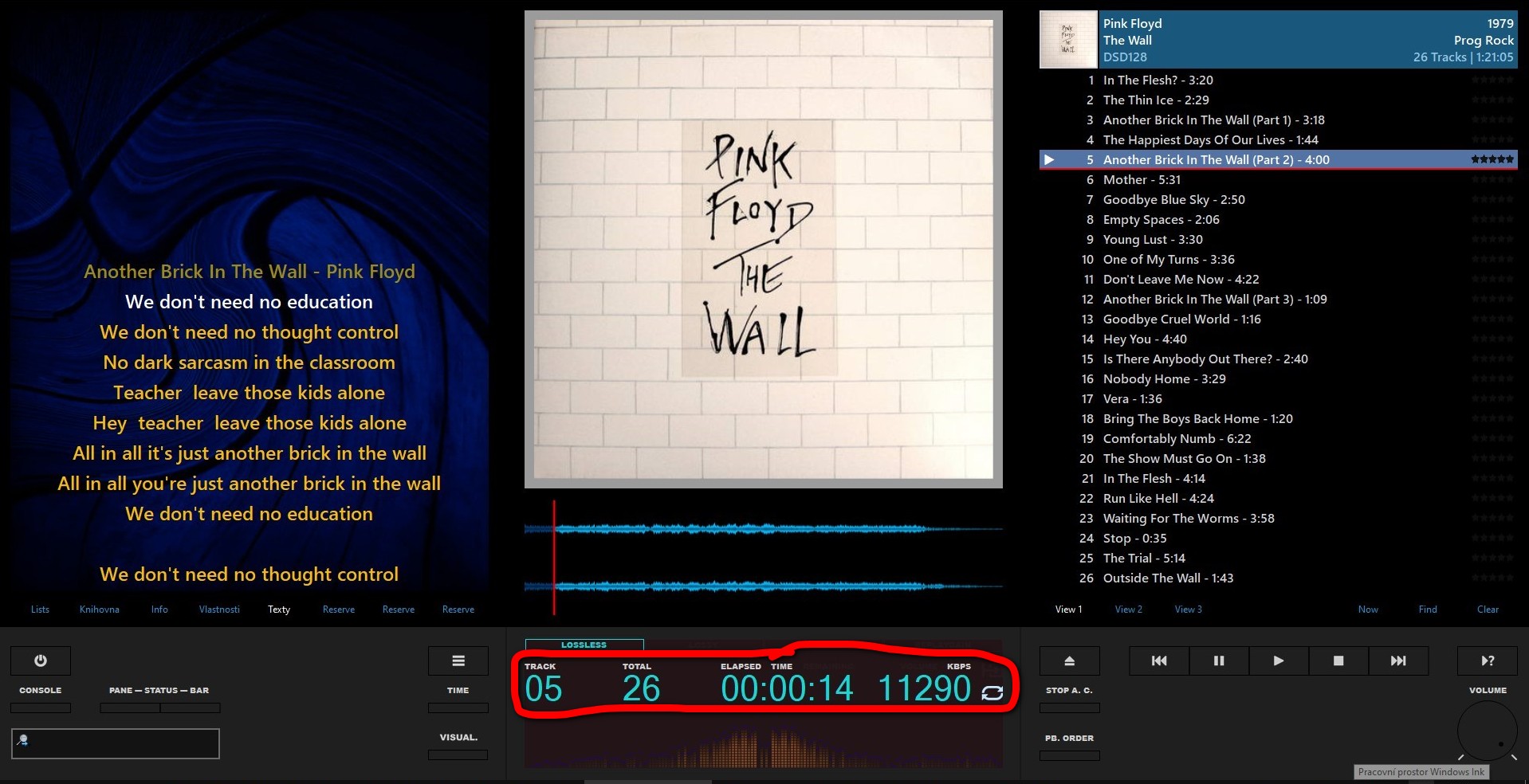Click the arrow-question button above VOLUME

tap(1488, 661)
